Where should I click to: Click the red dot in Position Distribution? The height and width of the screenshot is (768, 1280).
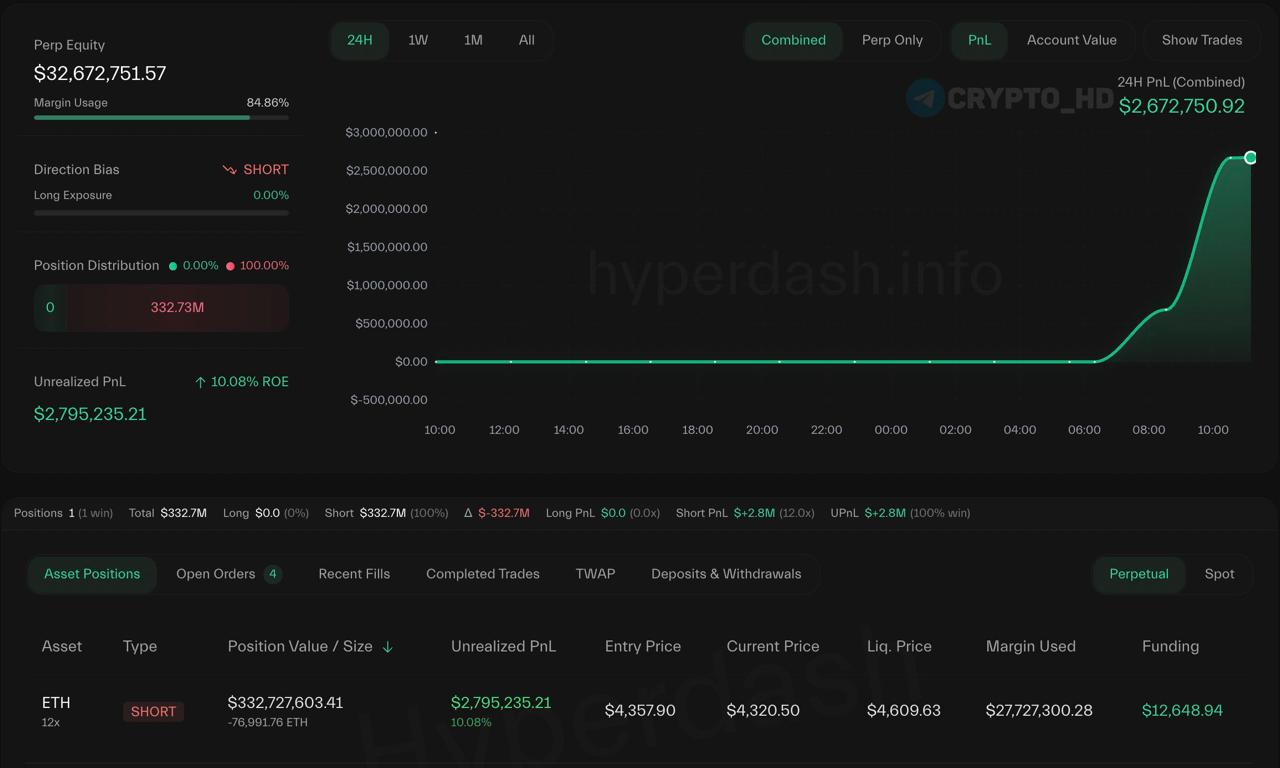point(230,266)
